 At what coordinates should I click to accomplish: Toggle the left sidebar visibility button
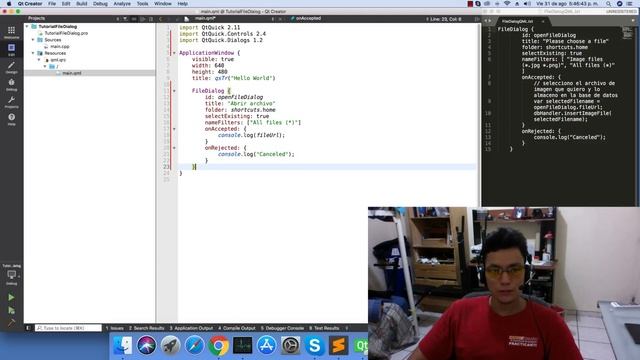point(28,328)
